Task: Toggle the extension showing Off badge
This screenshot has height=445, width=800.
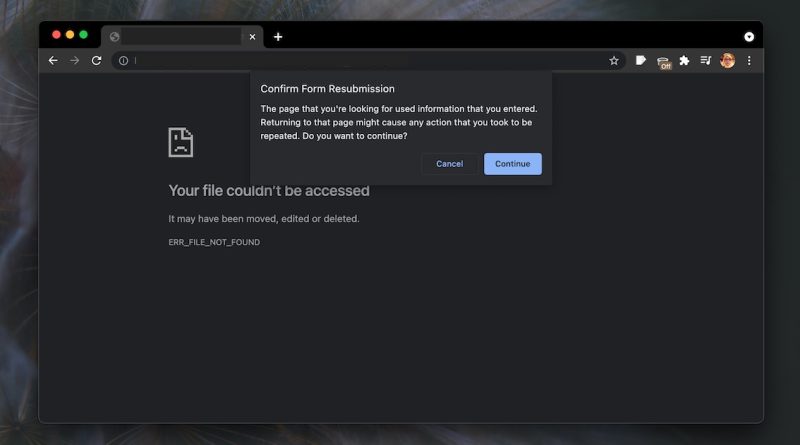Action: [x=663, y=62]
